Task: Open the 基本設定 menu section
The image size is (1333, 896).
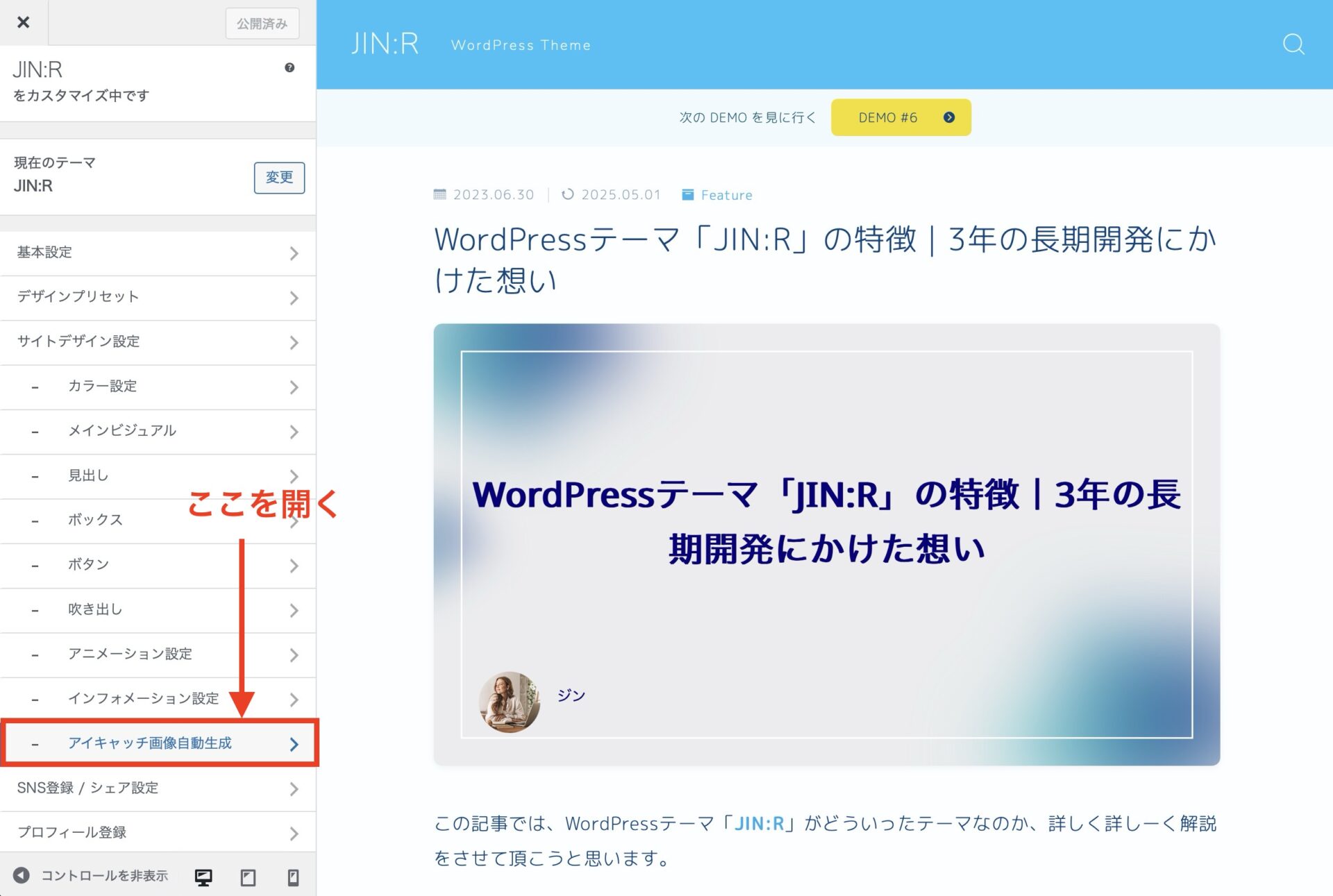Action: click(158, 253)
